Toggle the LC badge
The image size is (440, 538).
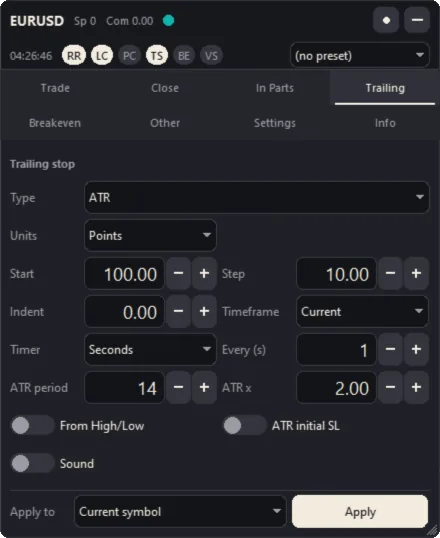102,55
